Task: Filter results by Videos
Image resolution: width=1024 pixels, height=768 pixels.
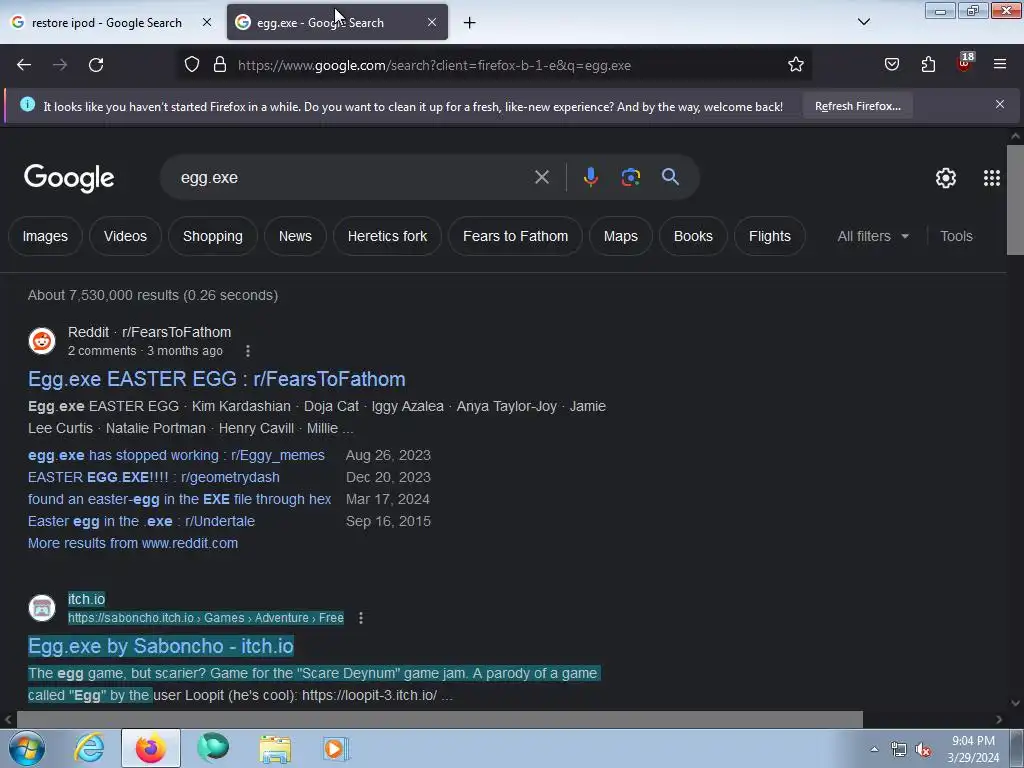Action: (x=125, y=236)
